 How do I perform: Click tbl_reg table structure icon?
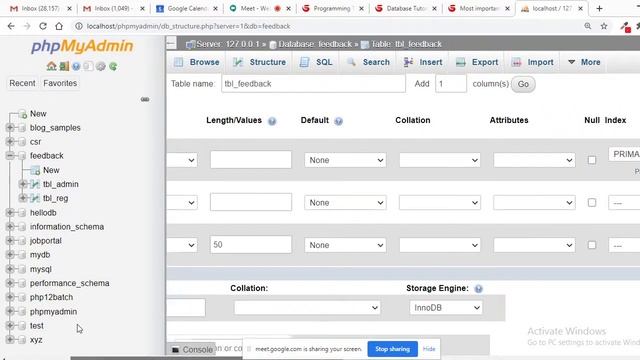[x=36, y=198]
